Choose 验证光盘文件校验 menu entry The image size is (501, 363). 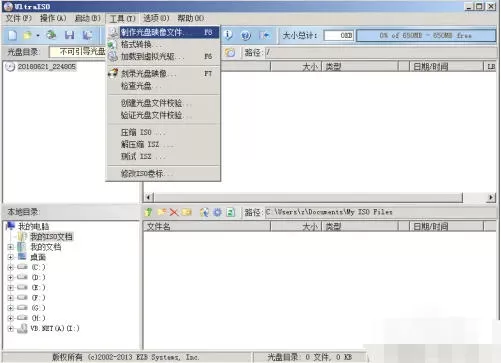point(163,115)
